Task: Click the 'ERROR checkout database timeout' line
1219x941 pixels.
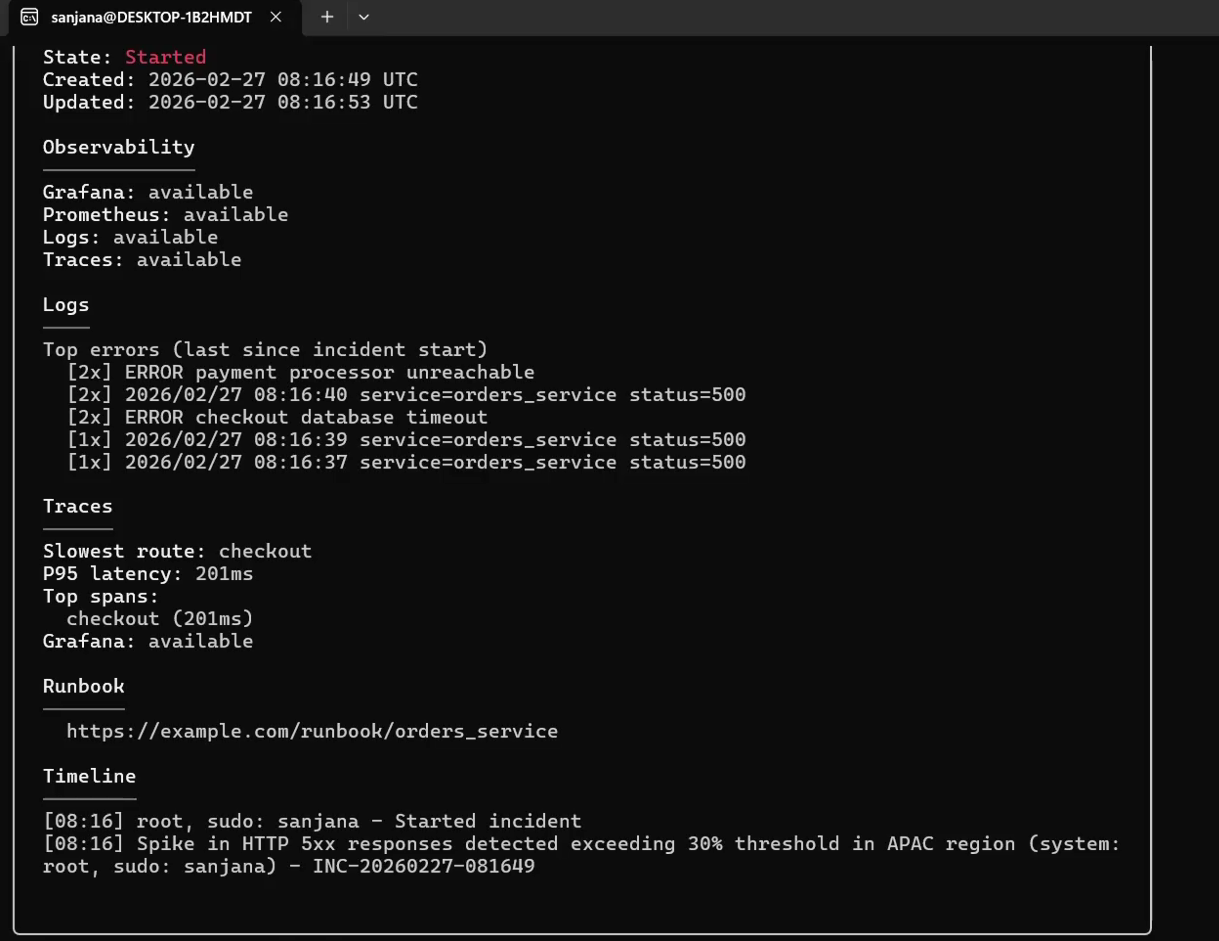Action: coord(277,417)
